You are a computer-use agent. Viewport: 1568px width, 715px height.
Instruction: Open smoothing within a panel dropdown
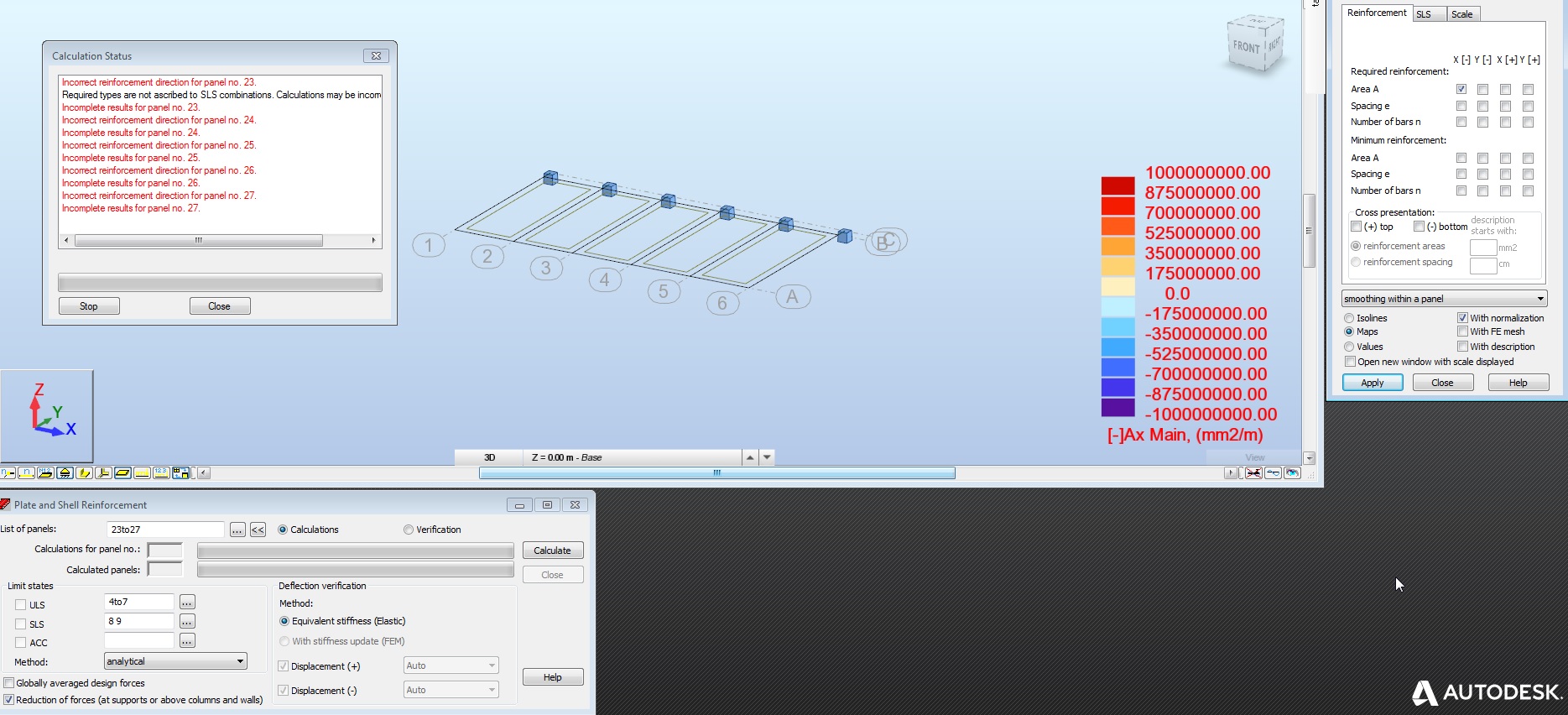(x=1444, y=299)
